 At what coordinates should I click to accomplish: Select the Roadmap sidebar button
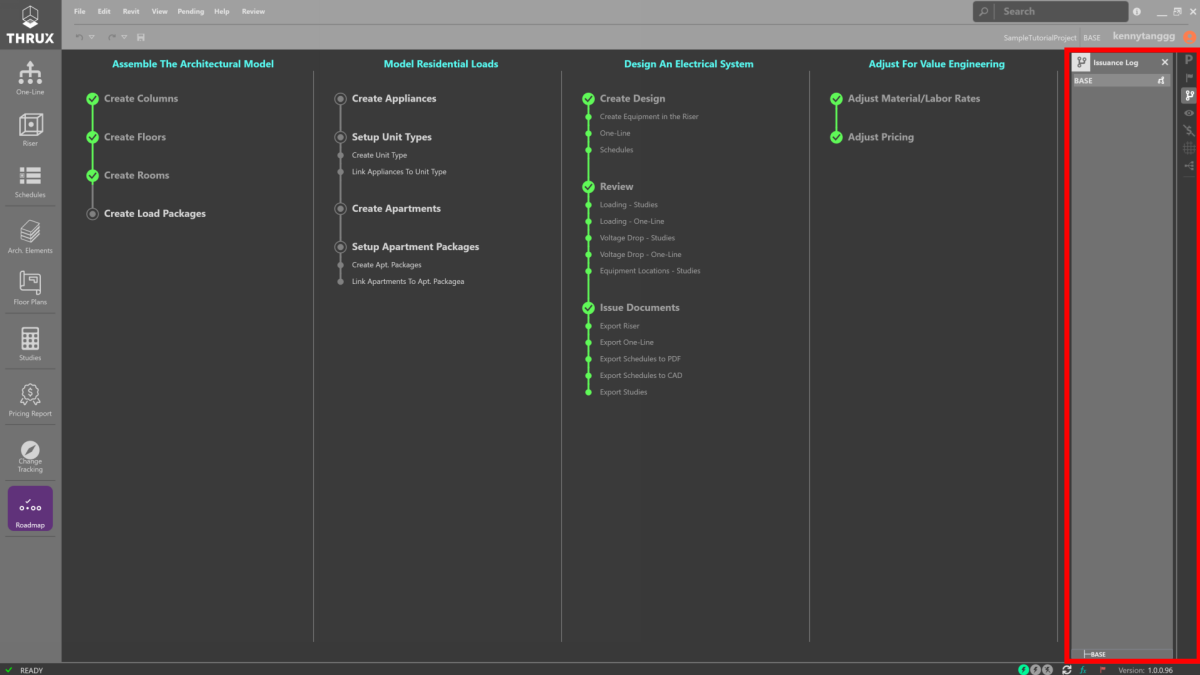point(30,509)
